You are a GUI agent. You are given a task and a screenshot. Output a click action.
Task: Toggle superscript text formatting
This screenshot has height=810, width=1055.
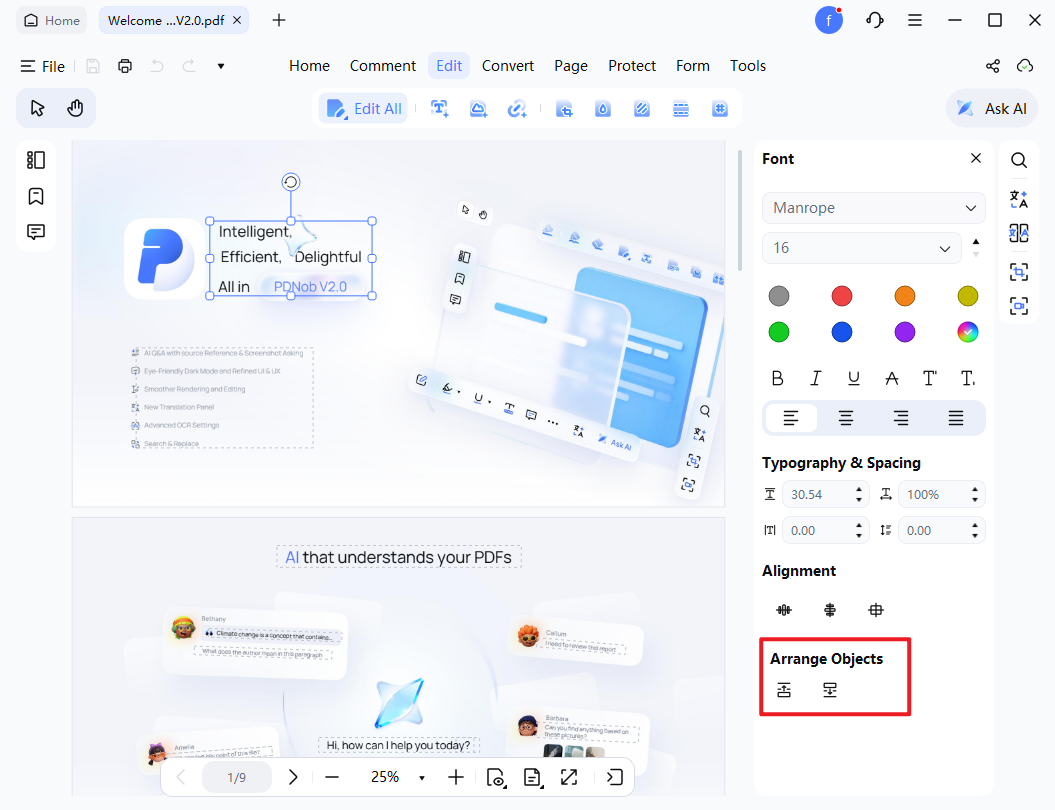click(x=929, y=379)
